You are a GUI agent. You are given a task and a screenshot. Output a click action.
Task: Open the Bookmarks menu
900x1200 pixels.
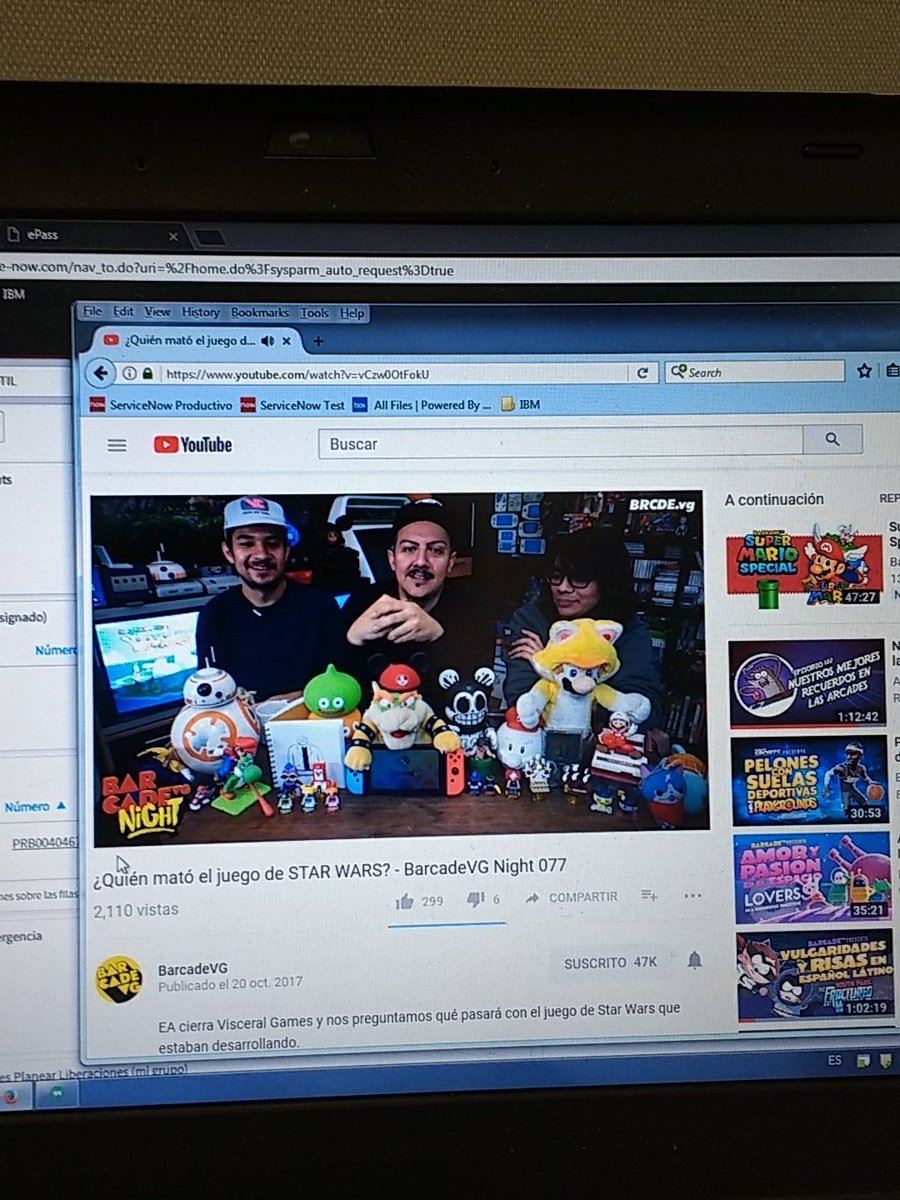[x=260, y=313]
